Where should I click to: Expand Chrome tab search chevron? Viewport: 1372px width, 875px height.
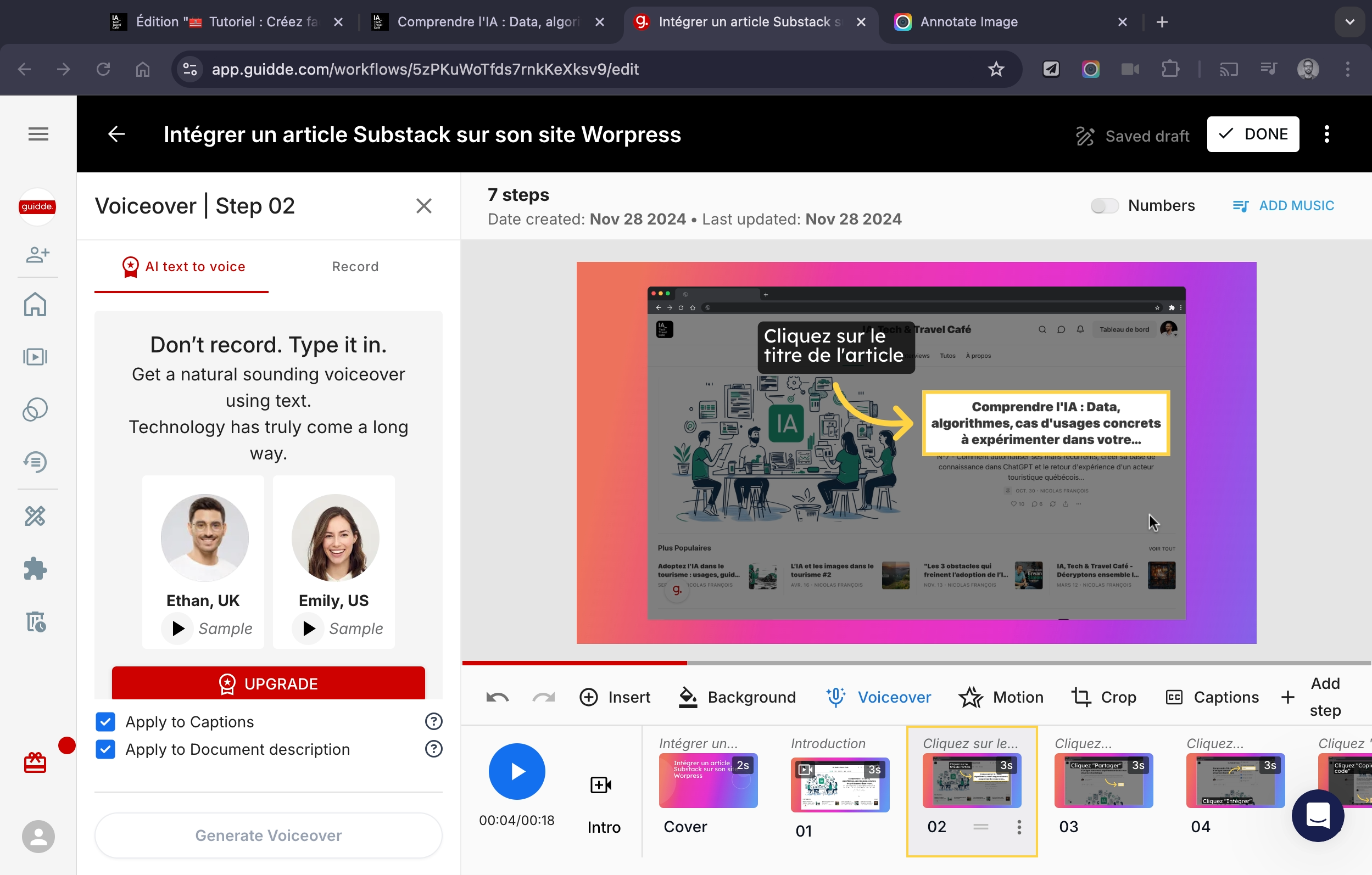1349,21
